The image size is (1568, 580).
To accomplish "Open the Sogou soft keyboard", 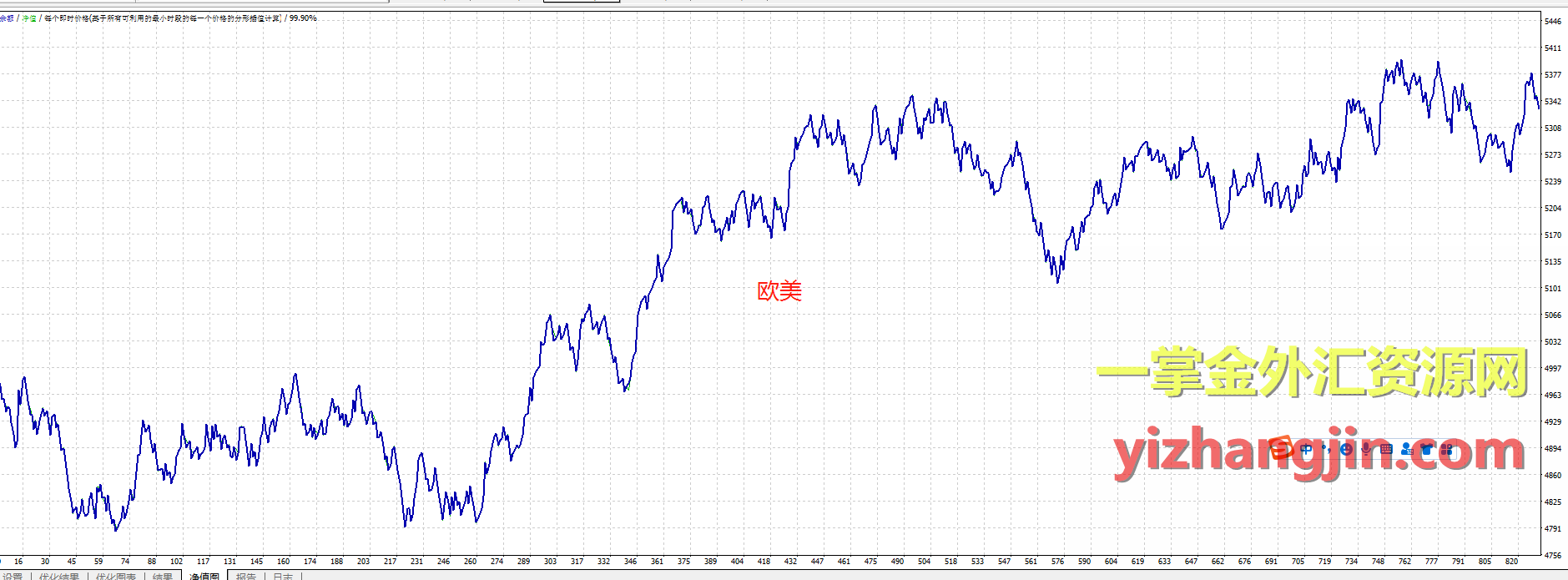I will [x=1386, y=449].
